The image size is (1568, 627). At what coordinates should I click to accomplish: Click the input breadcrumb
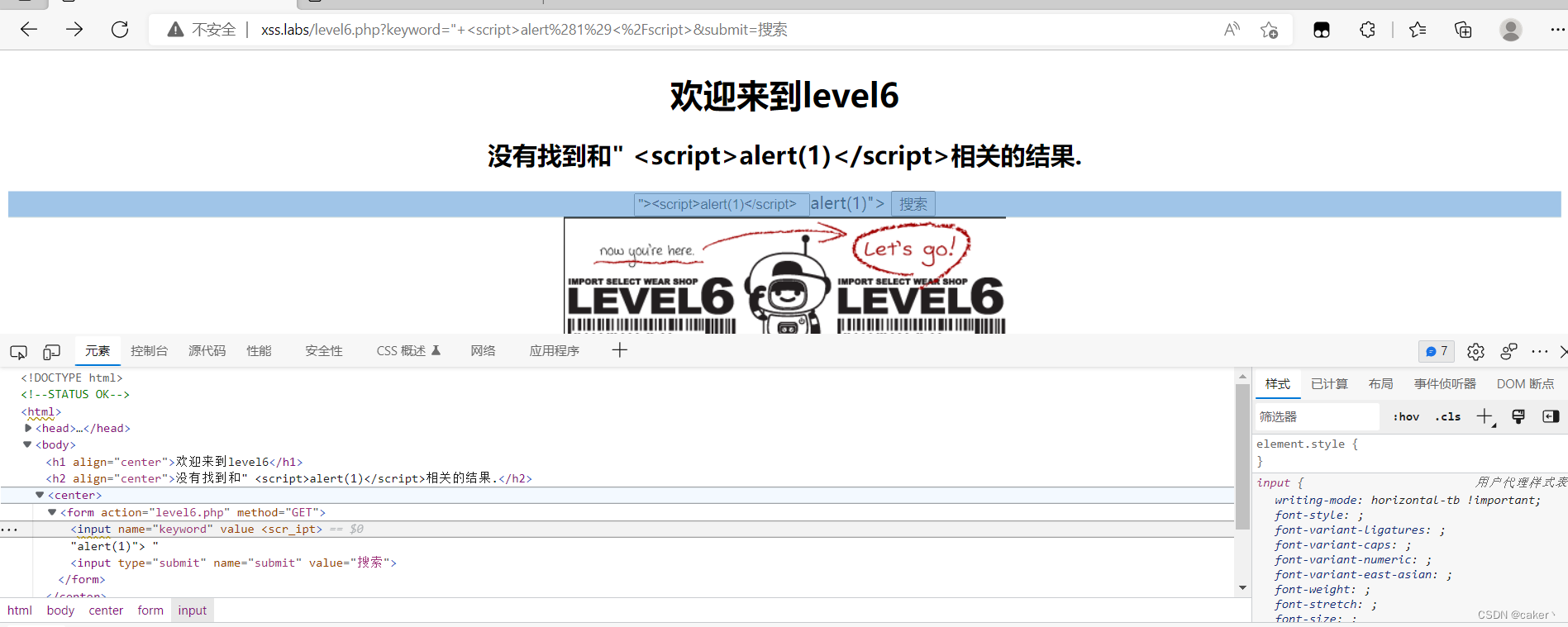point(193,610)
